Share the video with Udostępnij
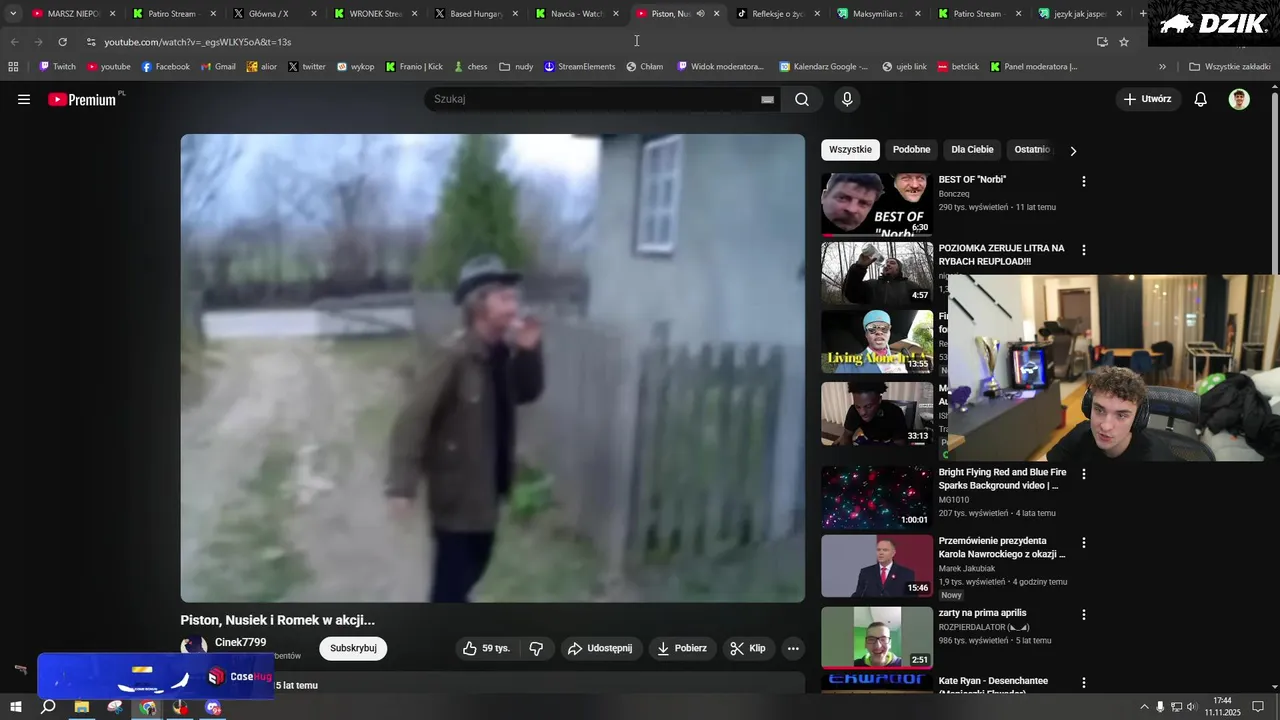 601,648
